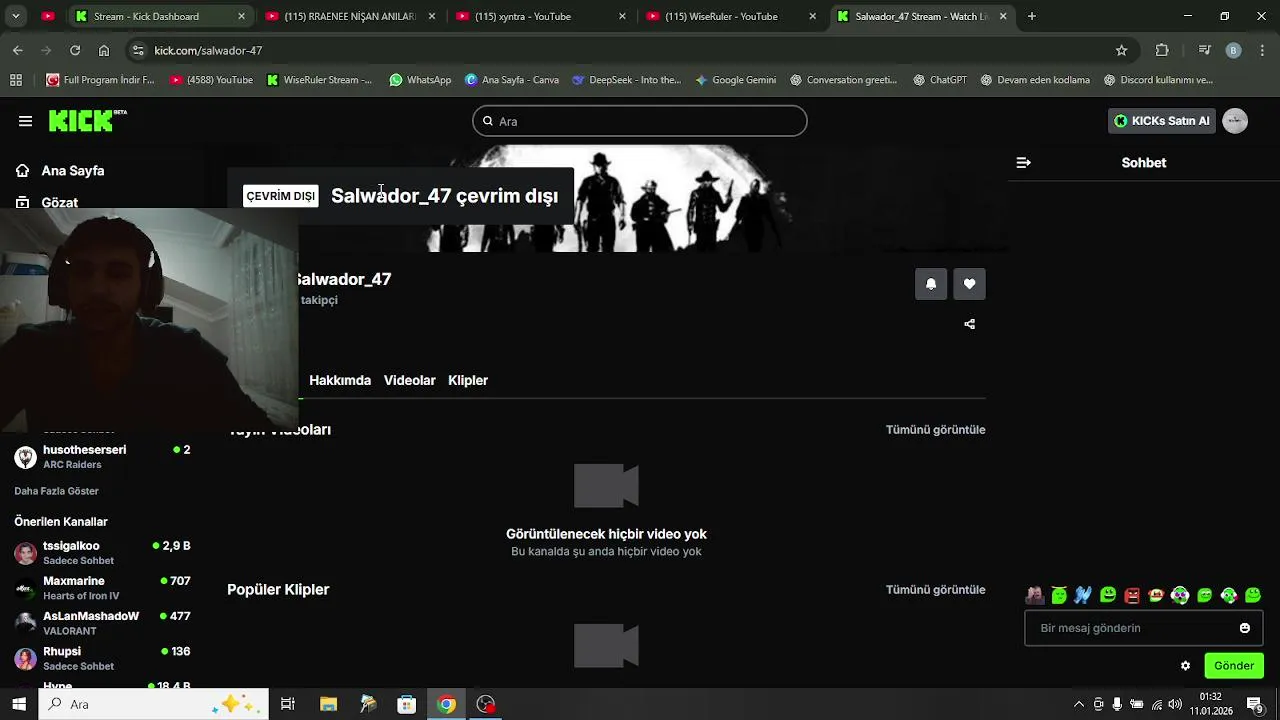Send chat message with Gönder button
The width and height of the screenshot is (1280, 720).
coord(1234,666)
